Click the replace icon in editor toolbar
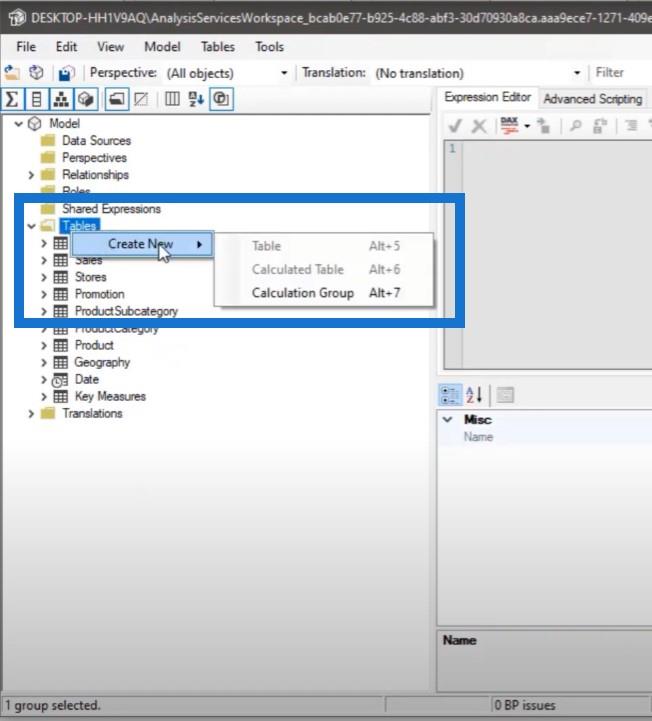The width and height of the screenshot is (652, 721). click(x=600, y=125)
